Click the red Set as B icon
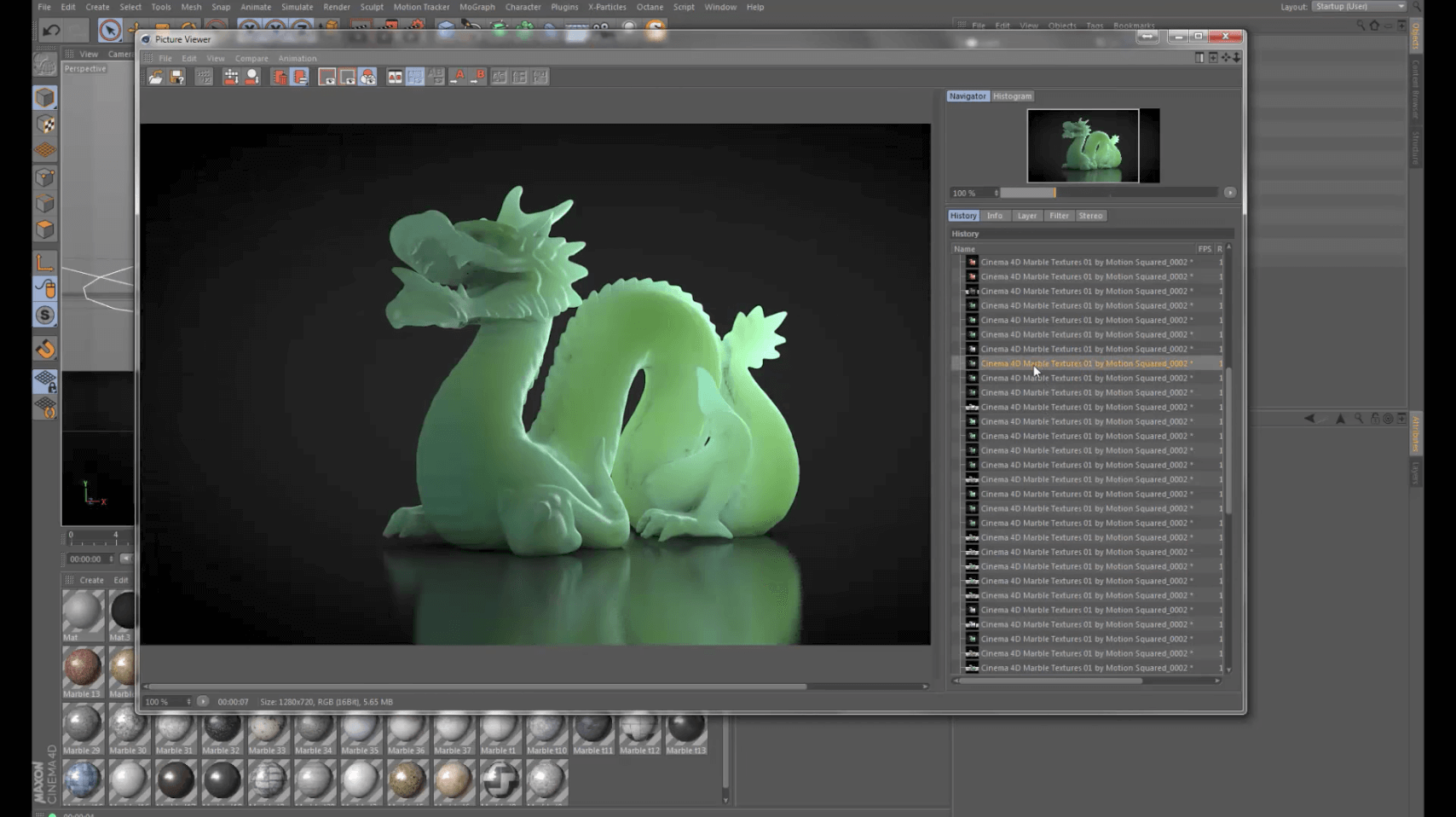Screen dimensions: 1456x817 (x=478, y=77)
